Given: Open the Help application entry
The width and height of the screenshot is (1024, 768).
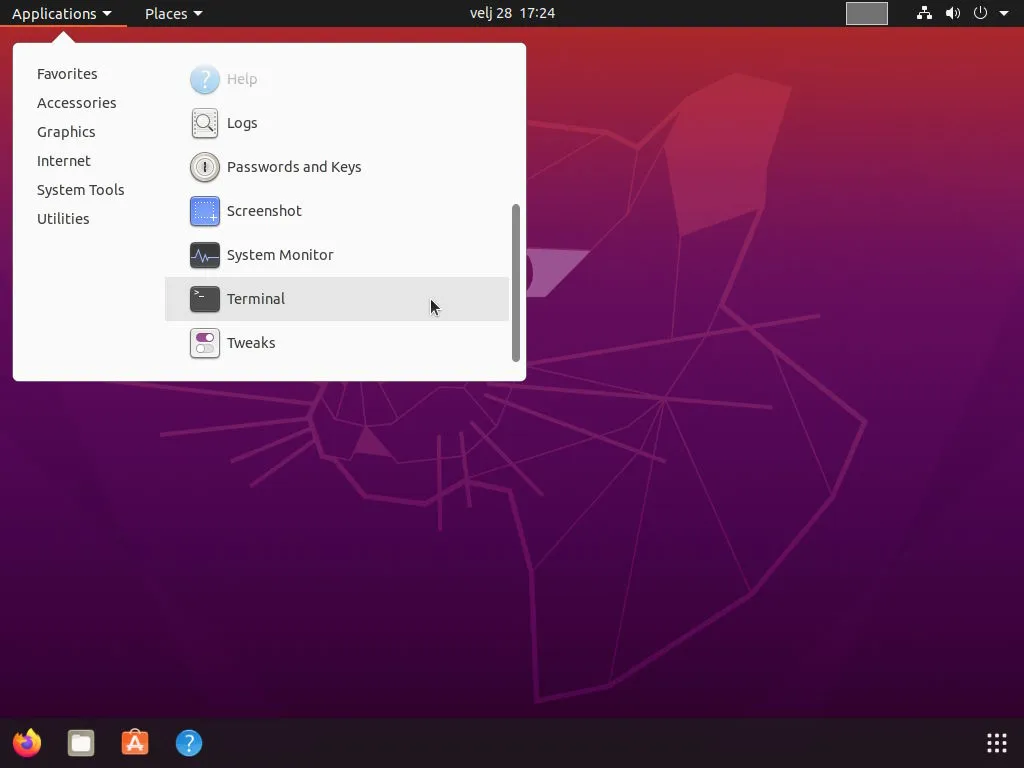Looking at the screenshot, I should [x=241, y=79].
